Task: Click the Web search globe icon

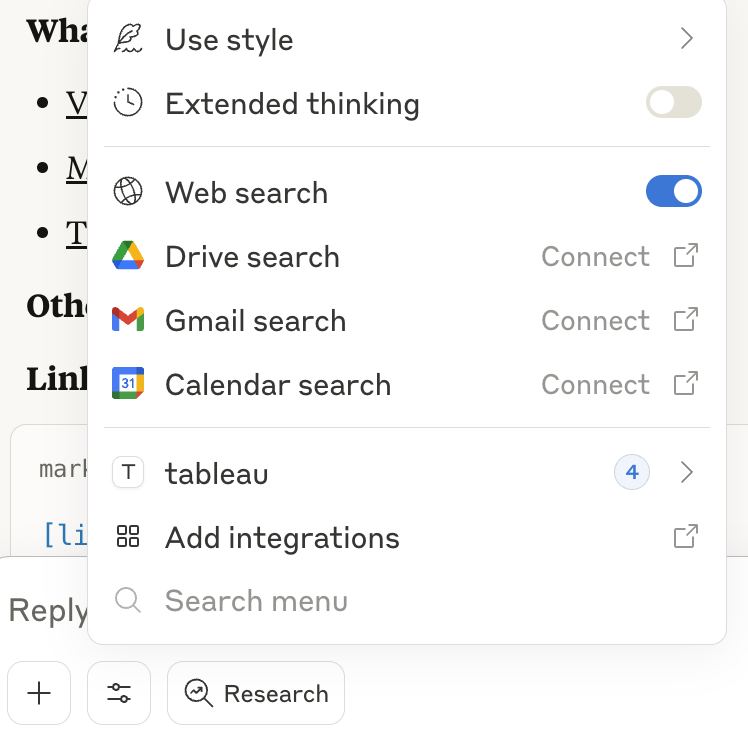Action: (128, 192)
